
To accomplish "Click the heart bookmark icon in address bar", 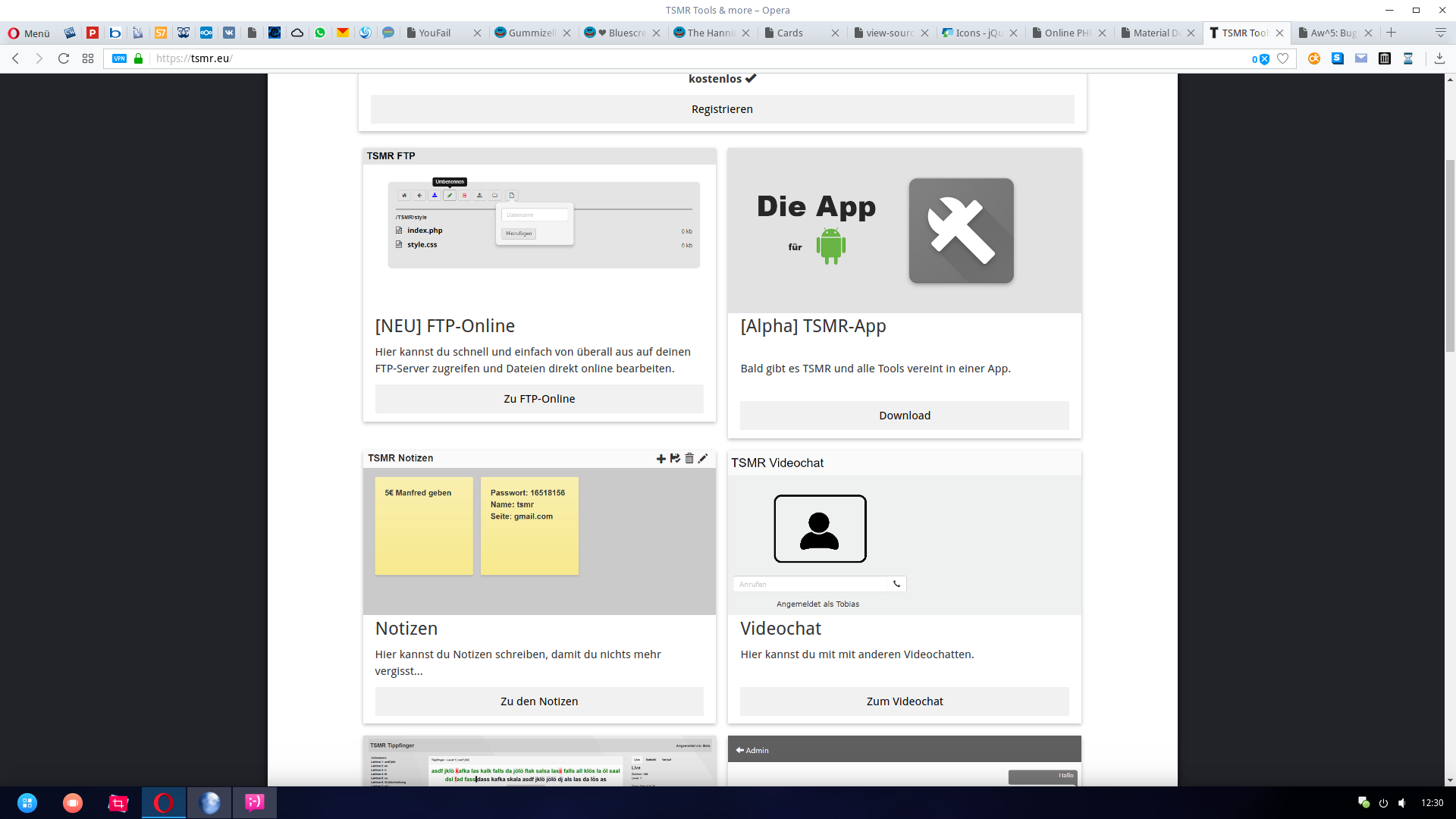I will [1282, 58].
